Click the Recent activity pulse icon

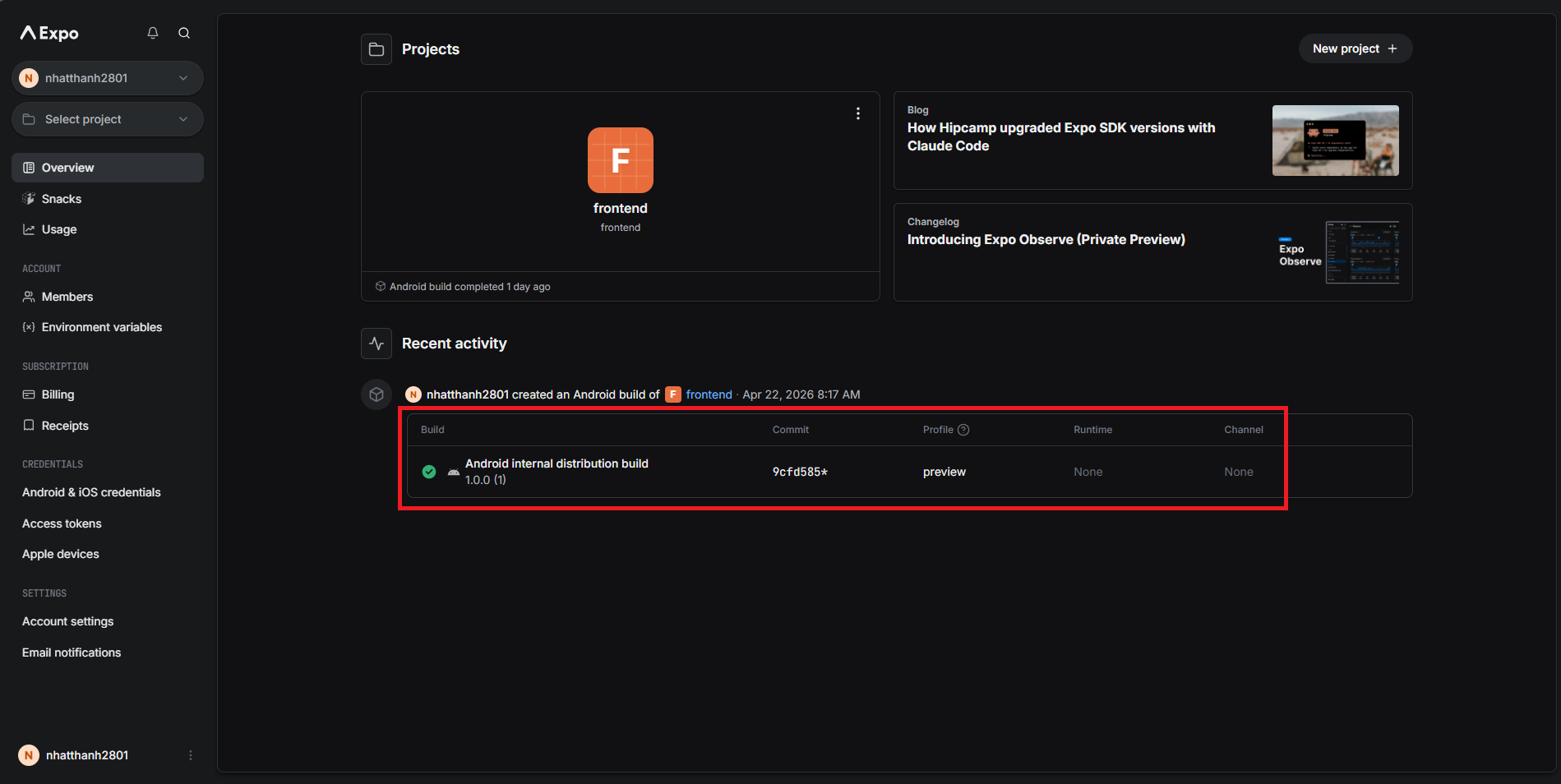coord(376,344)
